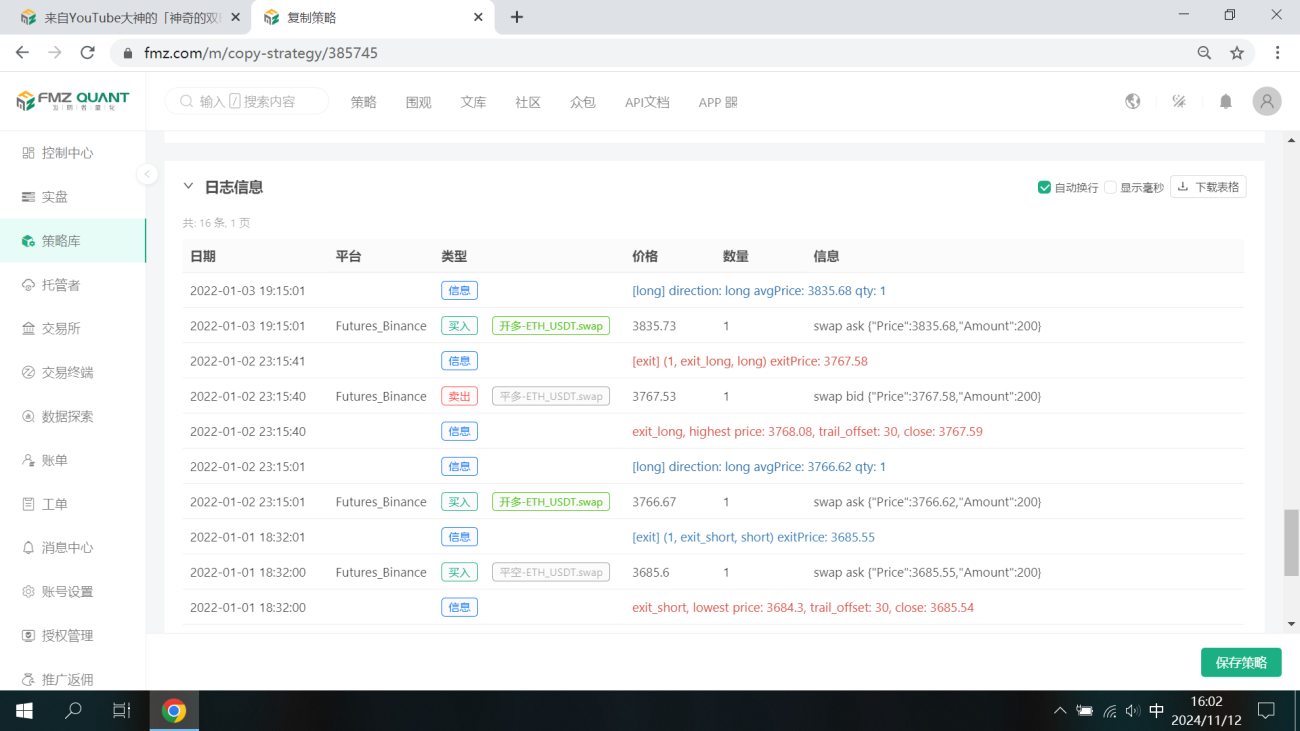Open the Windows notification center
Screen dimensions: 1300x731
(x=1266, y=711)
